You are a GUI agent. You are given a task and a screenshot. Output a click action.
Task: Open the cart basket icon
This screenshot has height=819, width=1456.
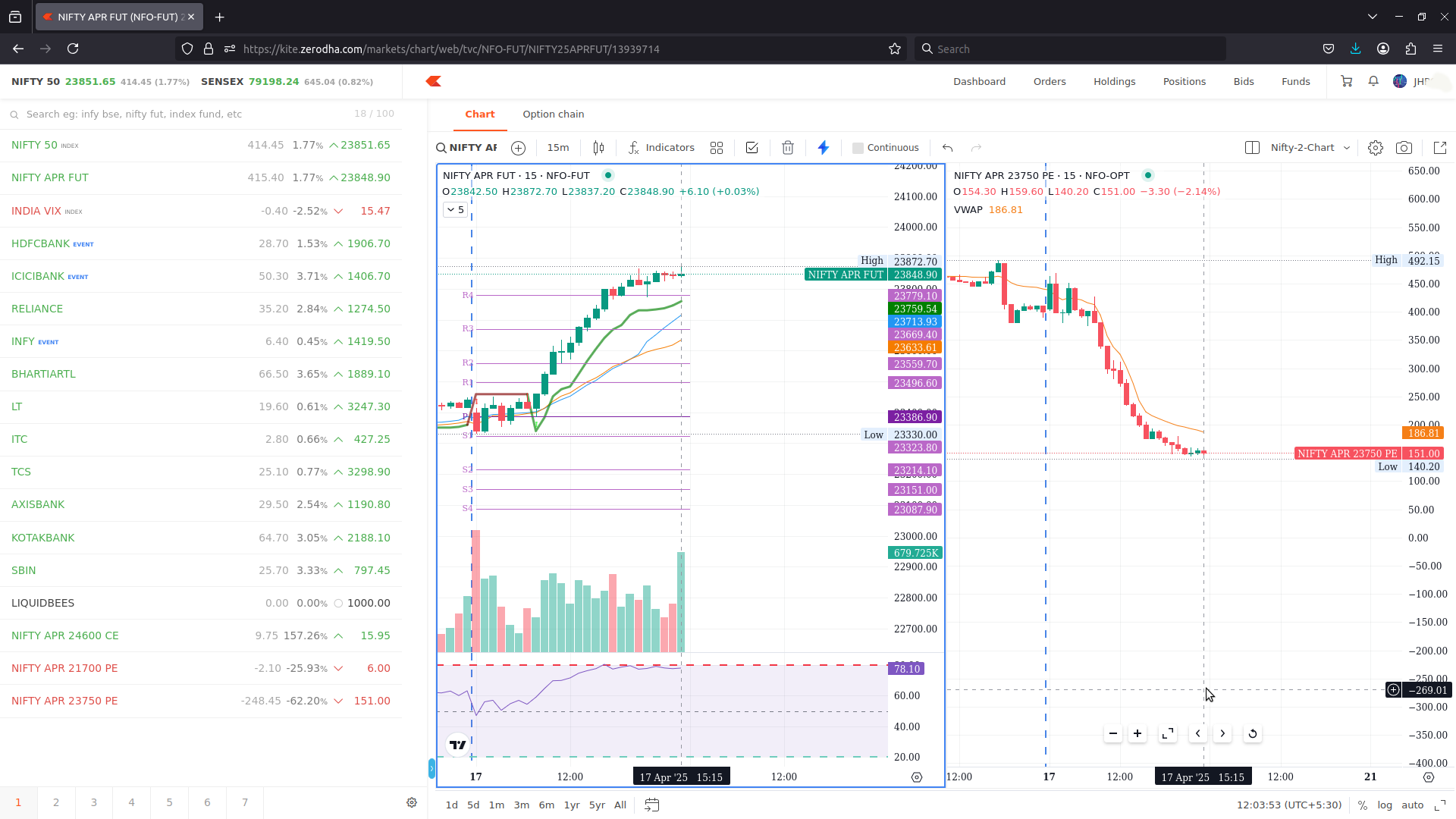(1346, 81)
